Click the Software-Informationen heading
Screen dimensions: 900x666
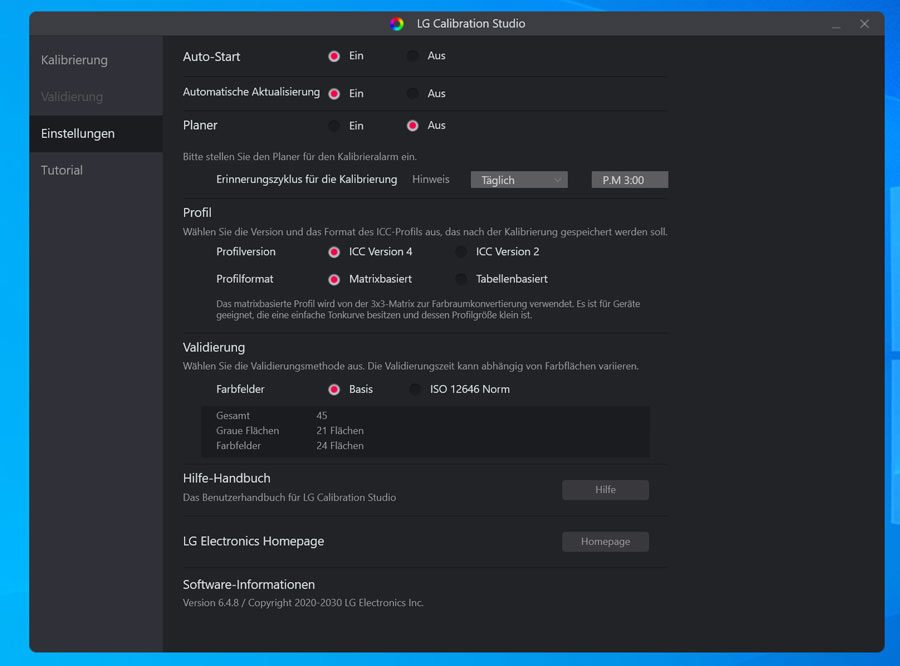(249, 584)
